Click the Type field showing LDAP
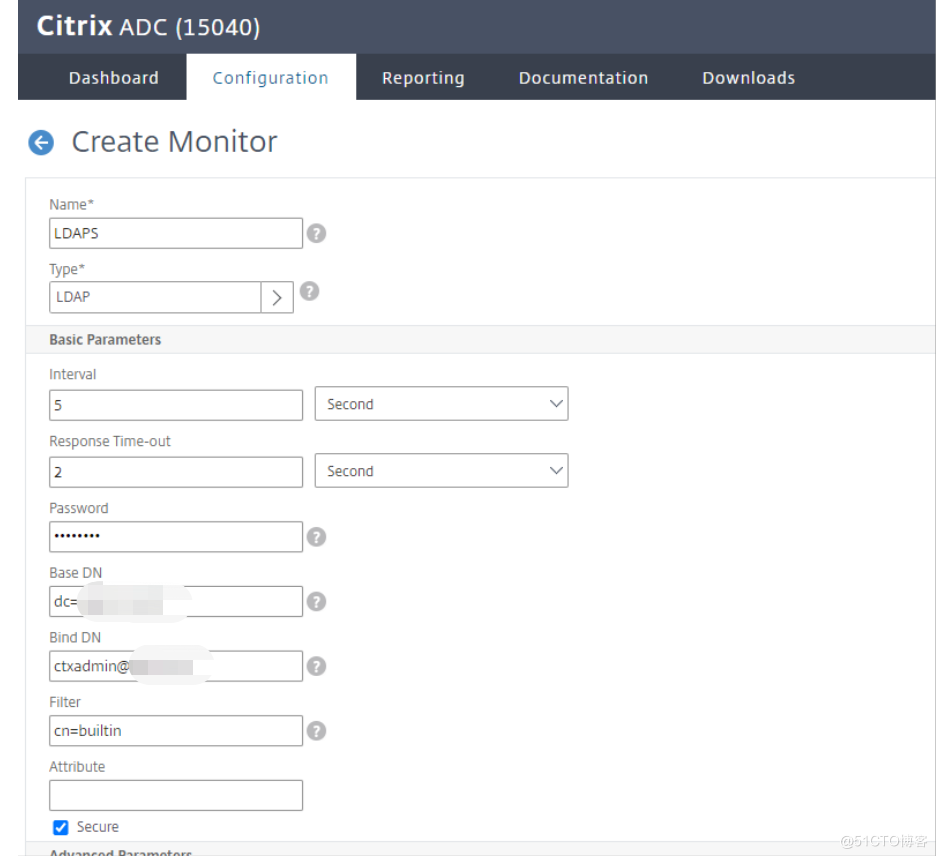Image resolution: width=937 pixels, height=858 pixels. click(x=155, y=298)
